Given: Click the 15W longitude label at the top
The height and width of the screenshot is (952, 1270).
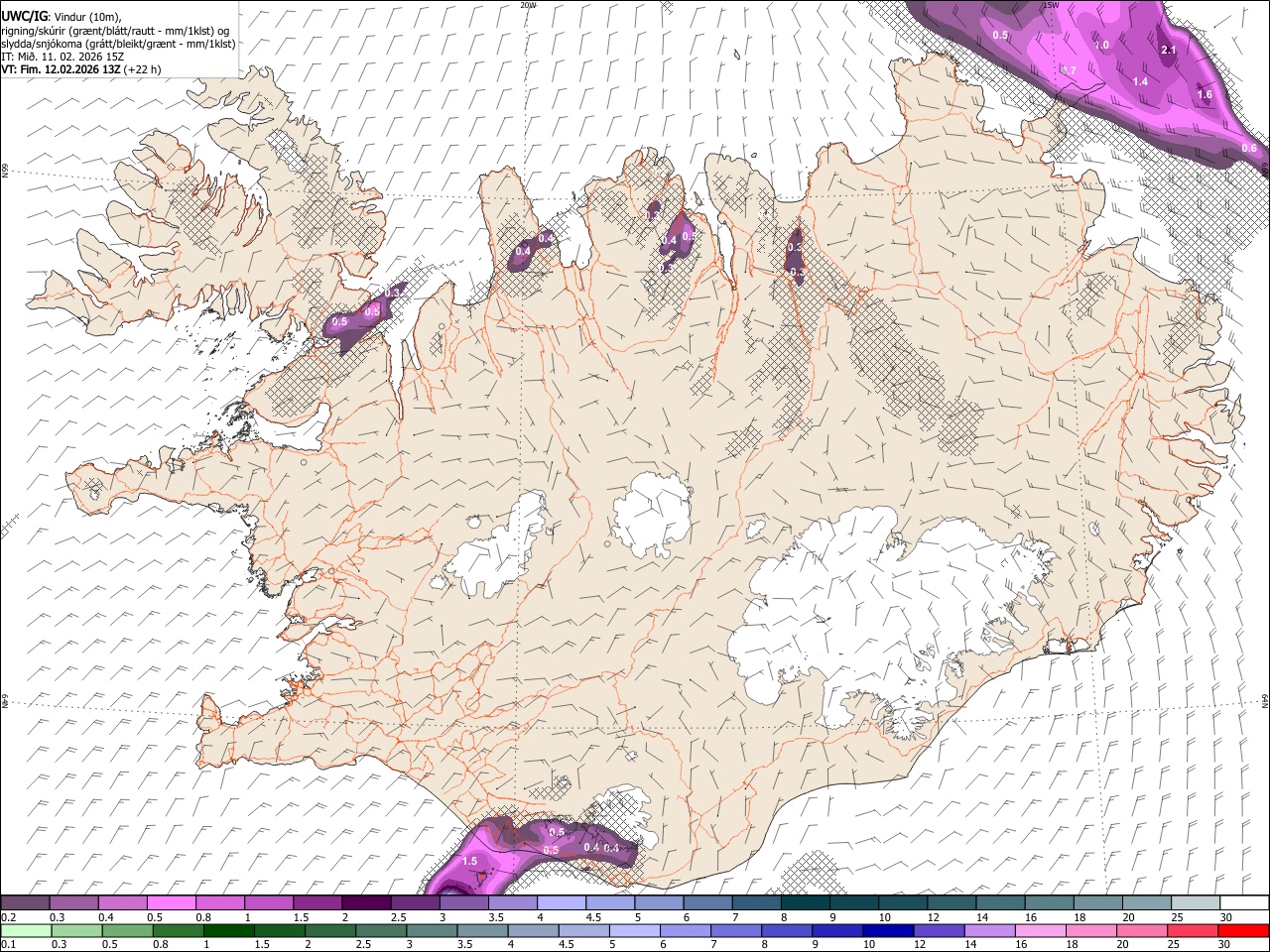Looking at the screenshot, I should (1052, 5).
